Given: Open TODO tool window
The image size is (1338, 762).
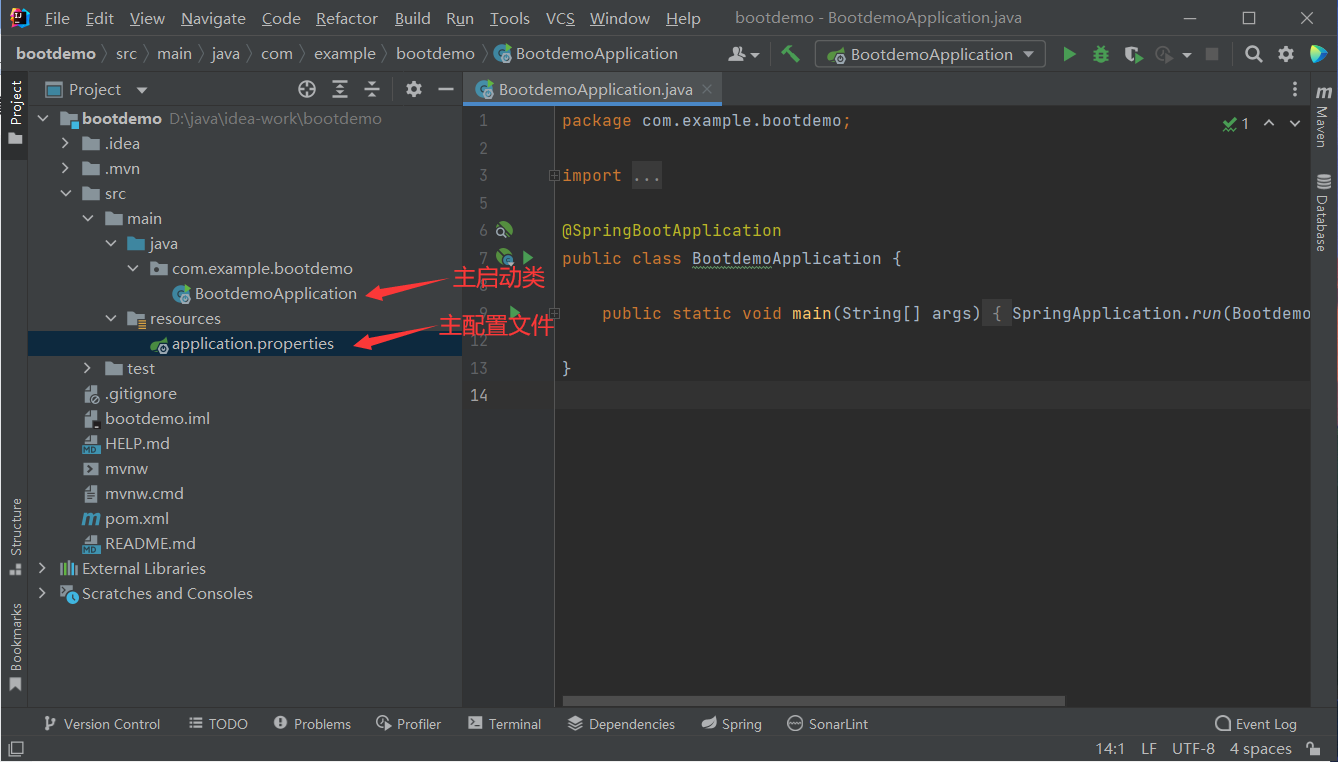Looking at the screenshot, I should [218, 724].
